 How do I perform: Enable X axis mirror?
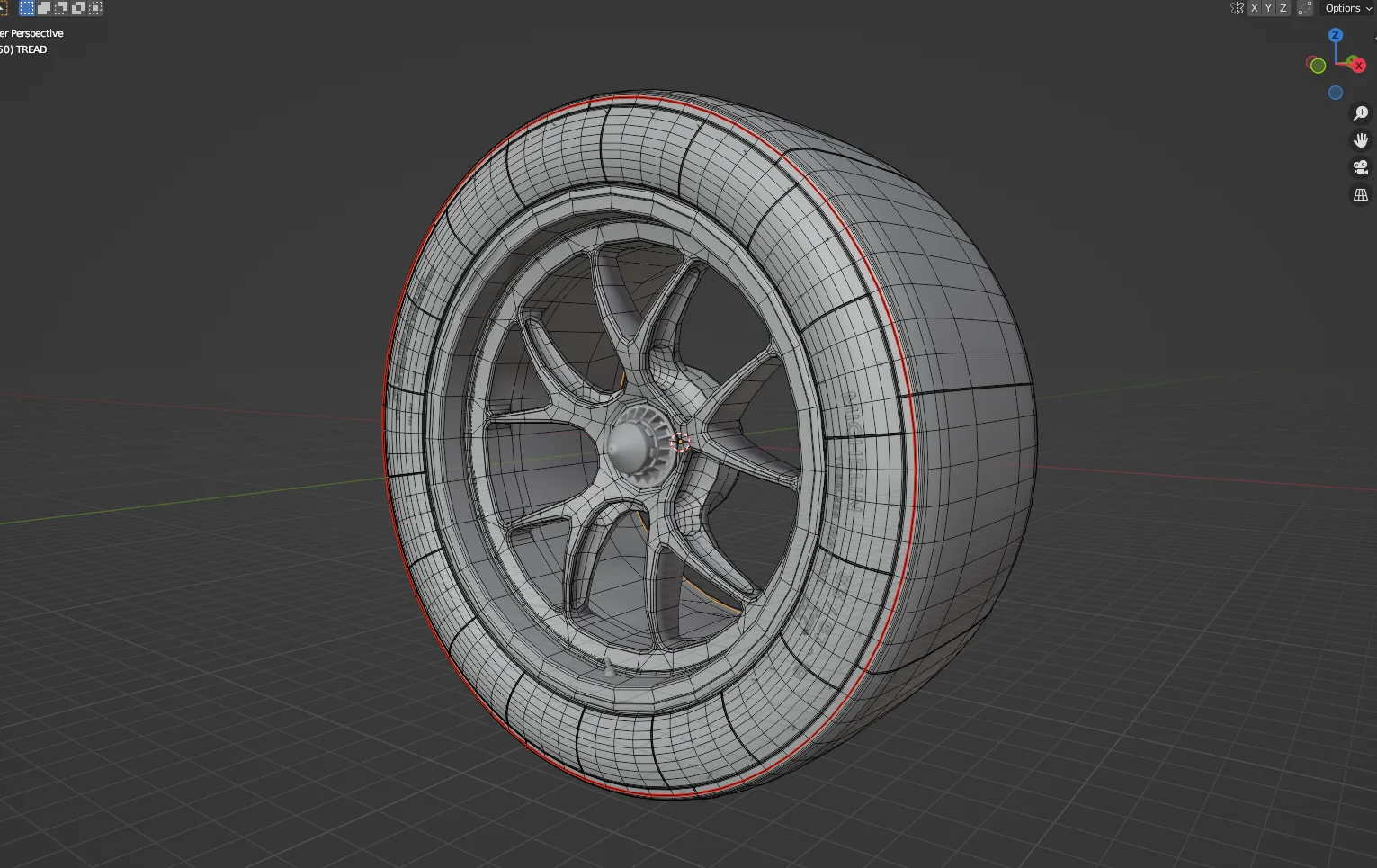(1254, 8)
